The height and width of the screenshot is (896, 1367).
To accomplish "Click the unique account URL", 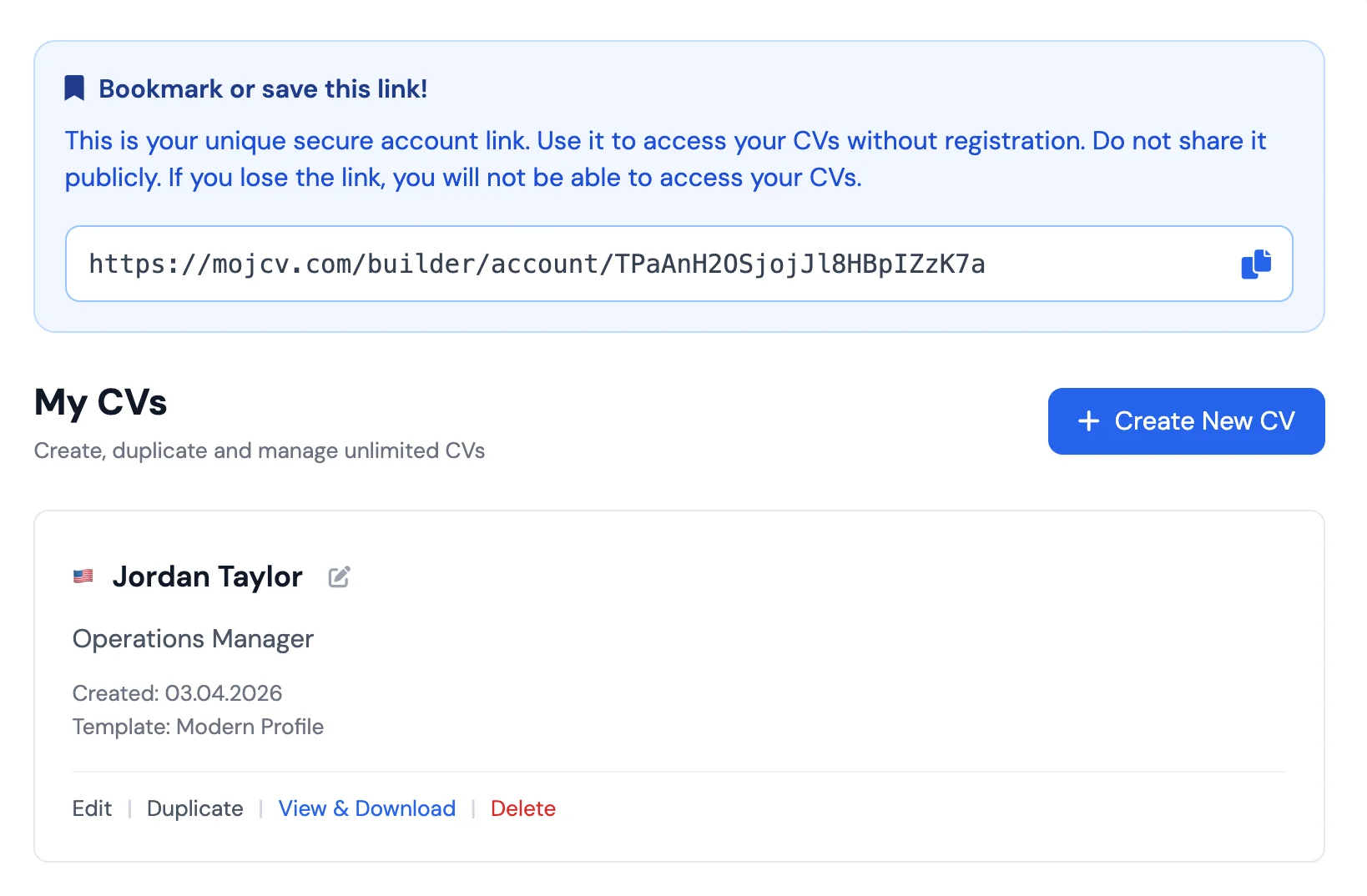I will click(x=537, y=264).
